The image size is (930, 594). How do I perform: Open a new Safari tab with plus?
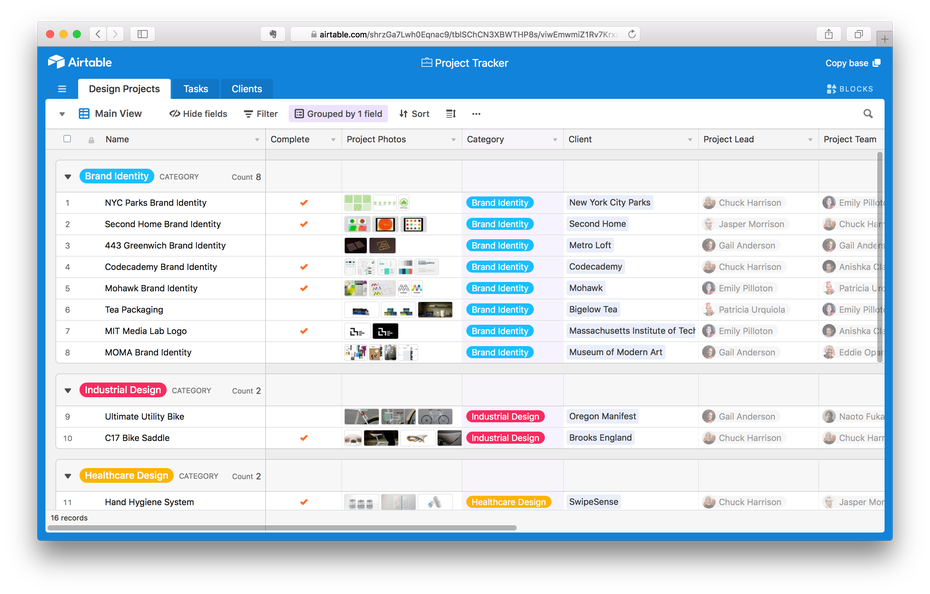coord(884,39)
